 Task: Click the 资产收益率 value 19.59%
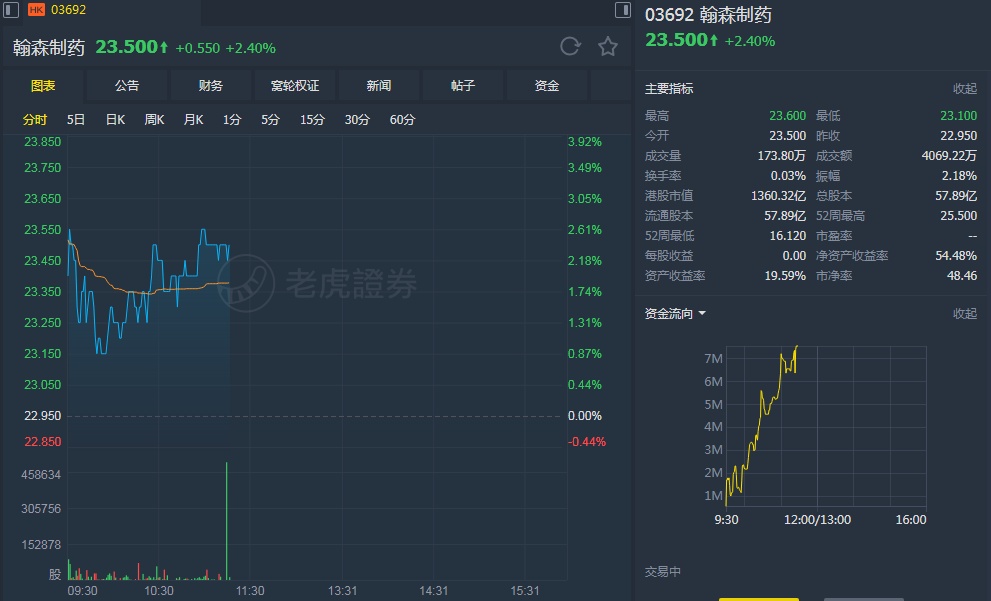point(785,276)
